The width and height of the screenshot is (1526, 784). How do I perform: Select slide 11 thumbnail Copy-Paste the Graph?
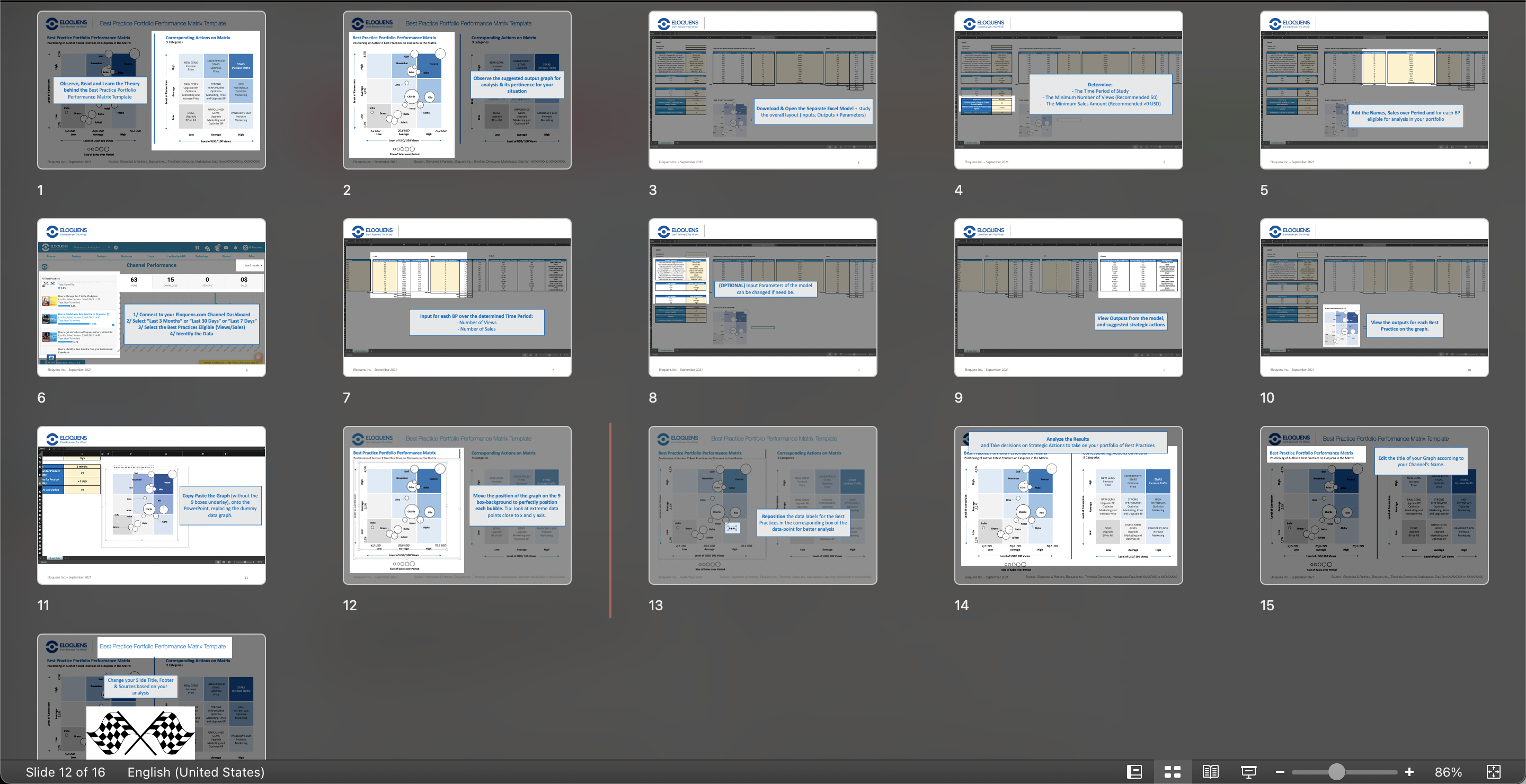[x=152, y=505]
